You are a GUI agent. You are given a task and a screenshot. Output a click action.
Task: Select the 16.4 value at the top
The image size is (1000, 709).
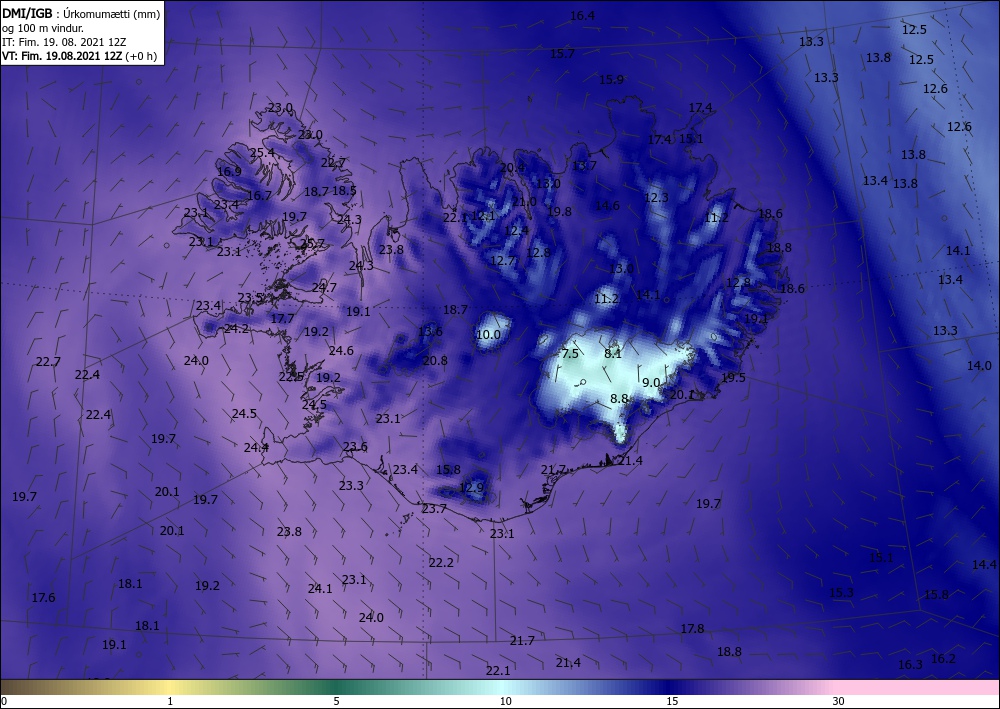[582, 16]
